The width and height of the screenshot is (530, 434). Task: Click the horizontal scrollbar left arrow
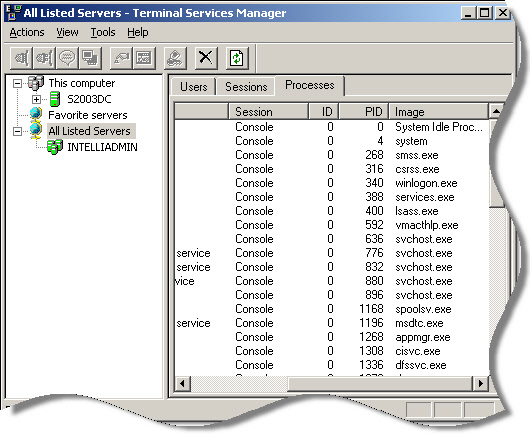(183, 383)
